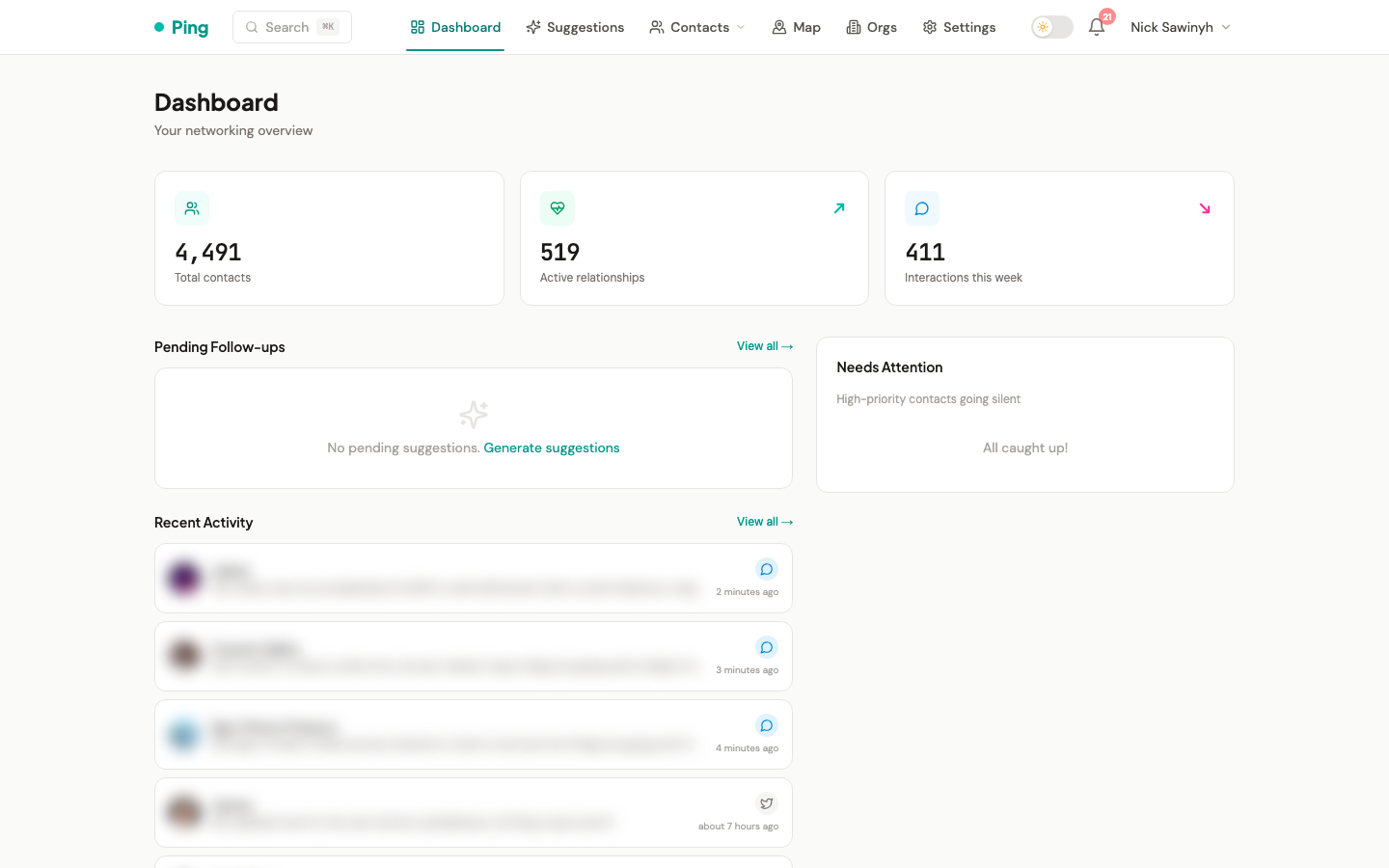This screenshot has height=868, width=1389.
Task: Open the 411 Interactions this week card
Action: click(1059, 238)
